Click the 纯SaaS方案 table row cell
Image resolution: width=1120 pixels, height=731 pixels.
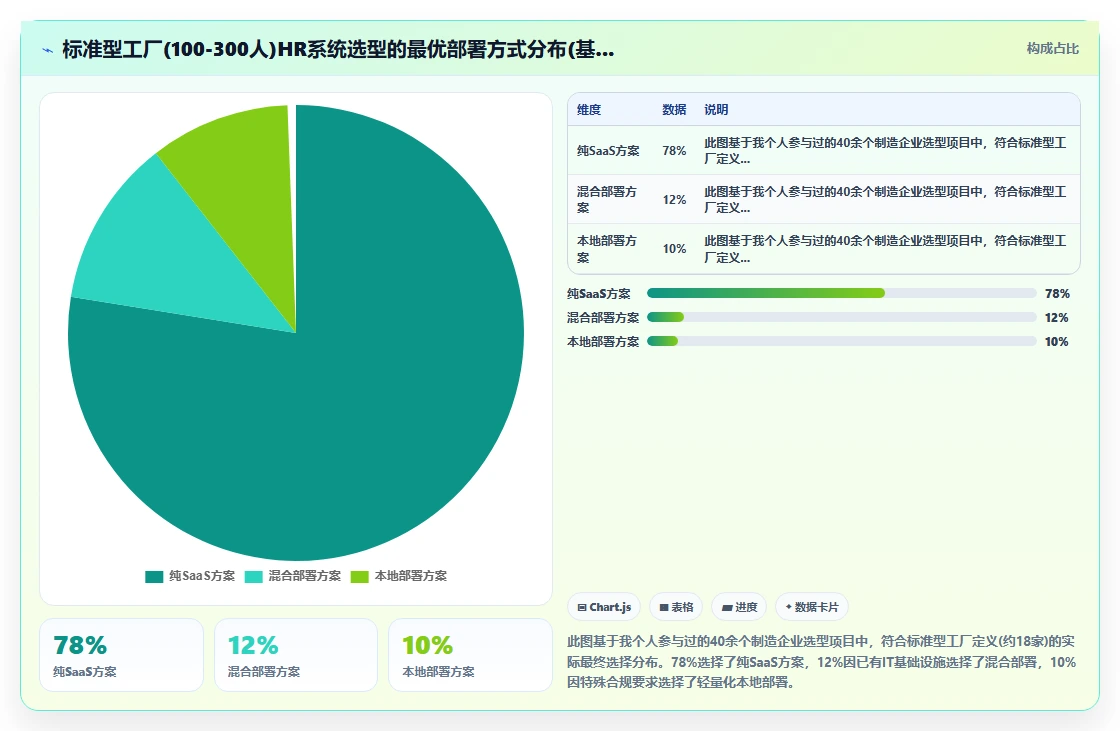coord(609,151)
